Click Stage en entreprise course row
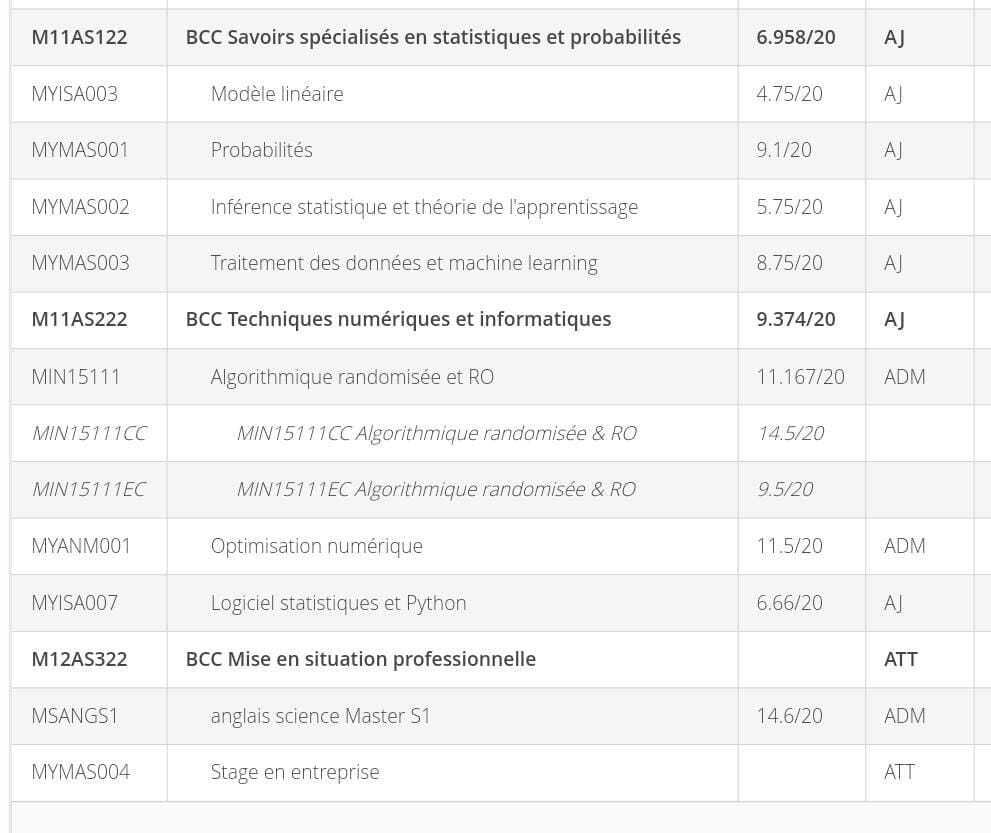Screen dimensions: 991x833 (492, 772)
